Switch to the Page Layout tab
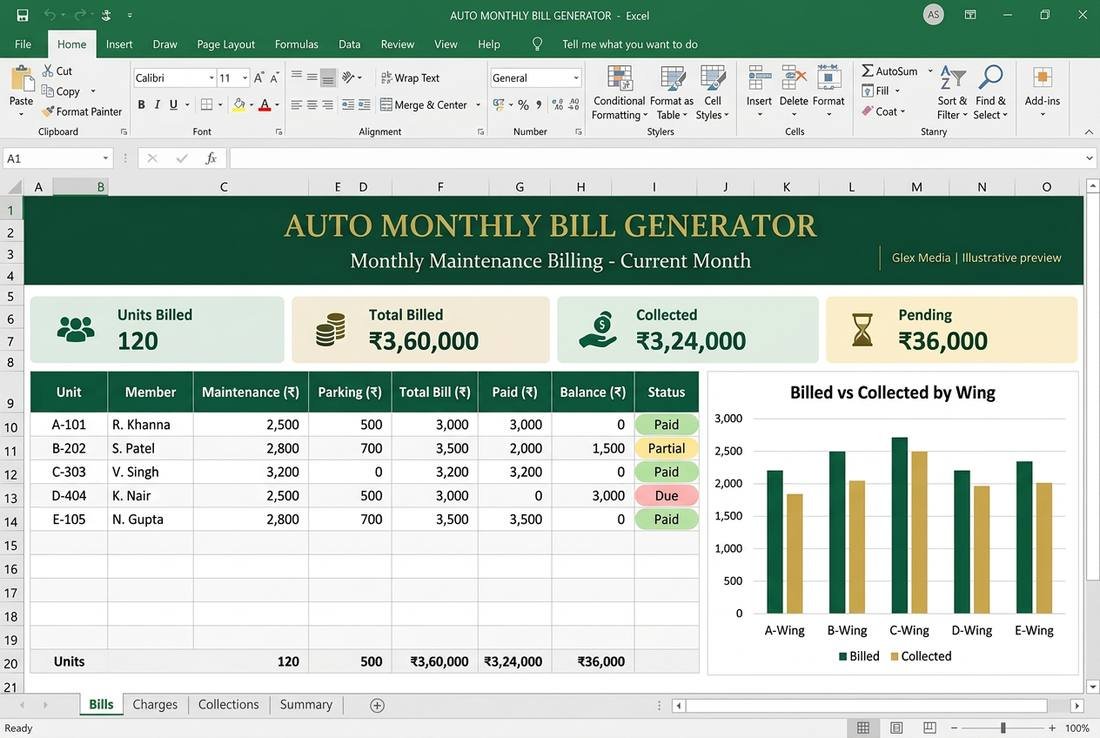The width and height of the screenshot is (1100, 738). 226,44
